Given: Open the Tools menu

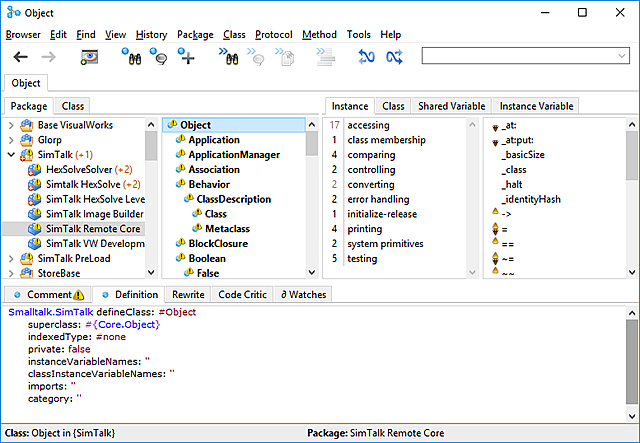Looking at the screenshot, I should pyautogui.click(x=358, y=35).
